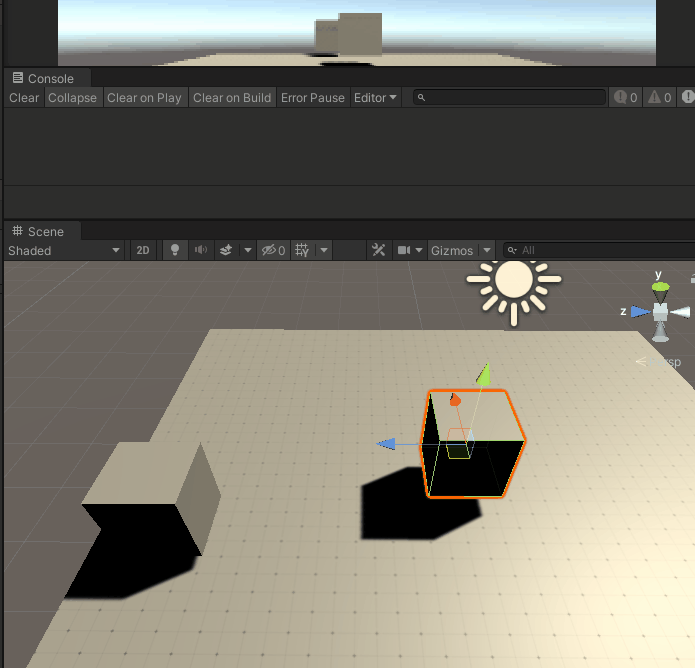Toggle Error Pause in the Console
This screenshot has width=695, height=668.
tap(312, 98)
